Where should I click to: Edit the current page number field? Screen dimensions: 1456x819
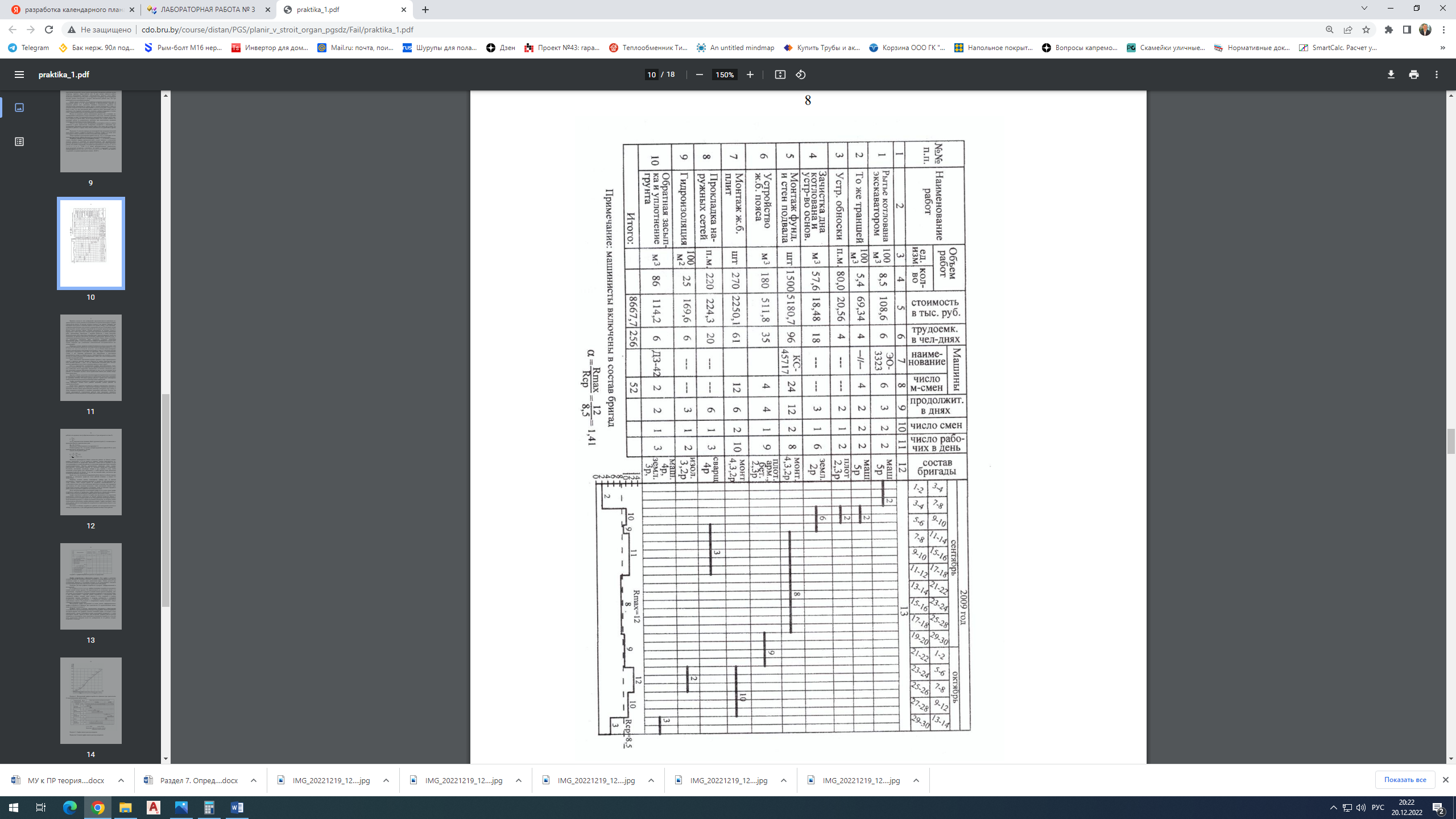tap(652, 75)
